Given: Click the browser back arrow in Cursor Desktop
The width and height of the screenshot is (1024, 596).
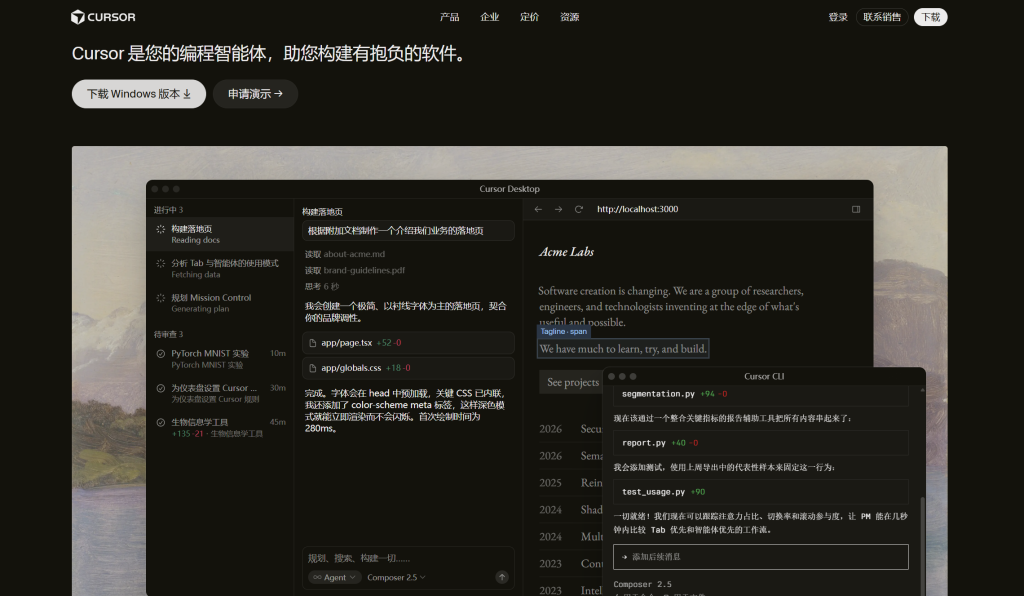Looking at the screenshot, I should point(538,209).
